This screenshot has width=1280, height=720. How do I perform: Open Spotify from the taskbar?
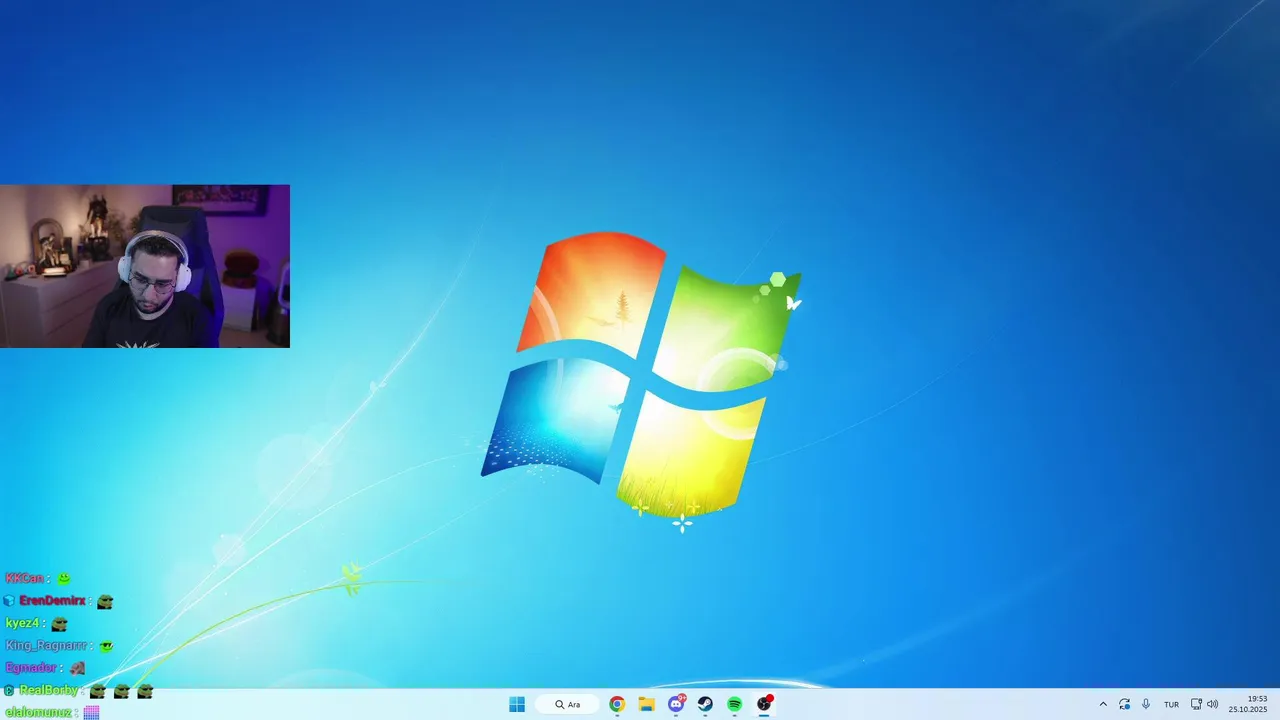735,704
